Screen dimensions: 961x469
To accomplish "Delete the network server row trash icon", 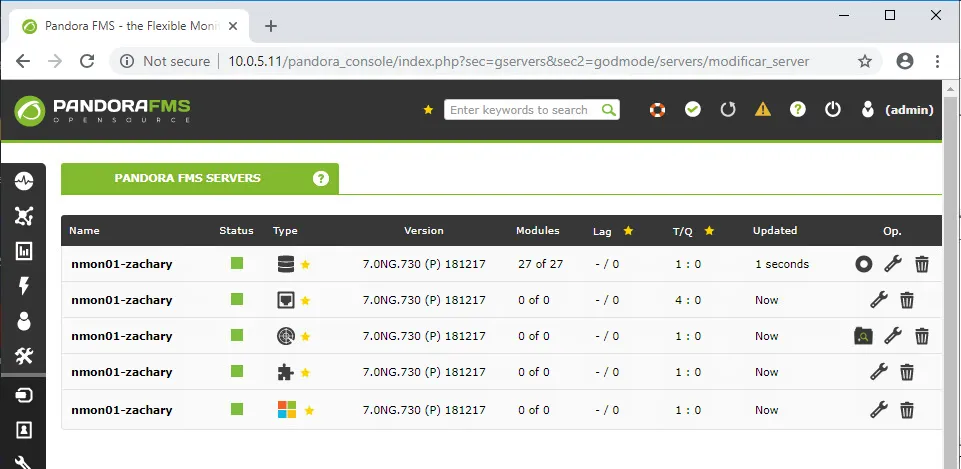I will click(907, 300).
